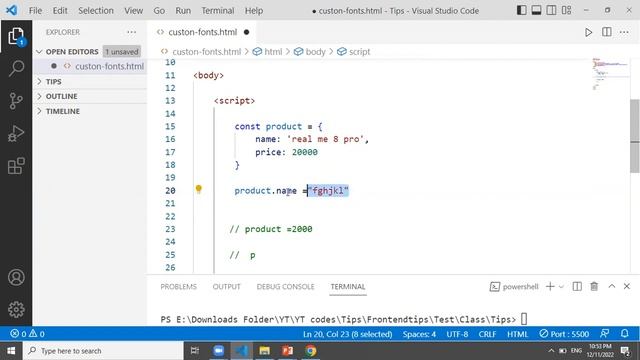Open PowerPoint from the taskbar
This screenshot has height=360, width=640.
pyautogui.click(x=288, y=351)
